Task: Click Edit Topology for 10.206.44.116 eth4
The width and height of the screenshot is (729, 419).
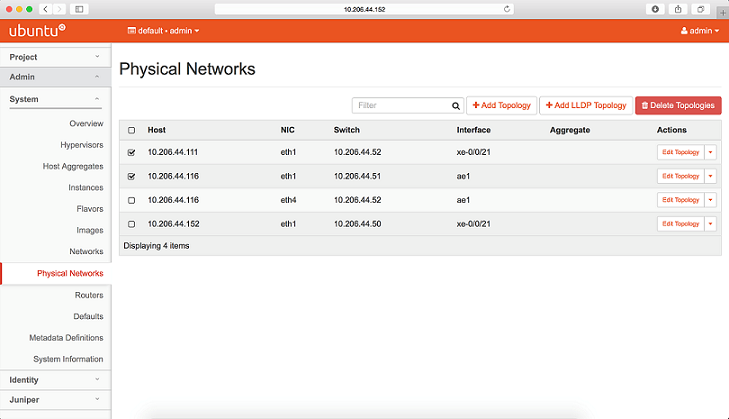Action: point(681,200)
